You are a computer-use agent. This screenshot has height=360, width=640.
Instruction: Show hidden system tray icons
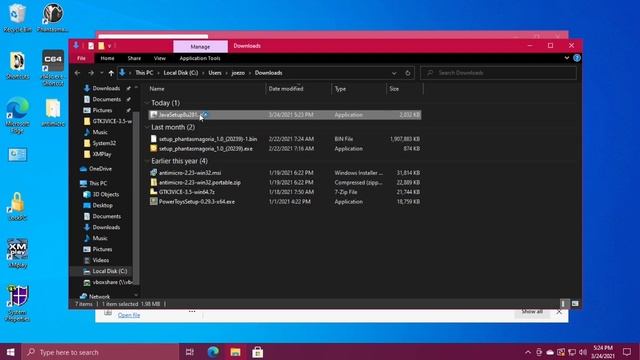pos(528,352)
